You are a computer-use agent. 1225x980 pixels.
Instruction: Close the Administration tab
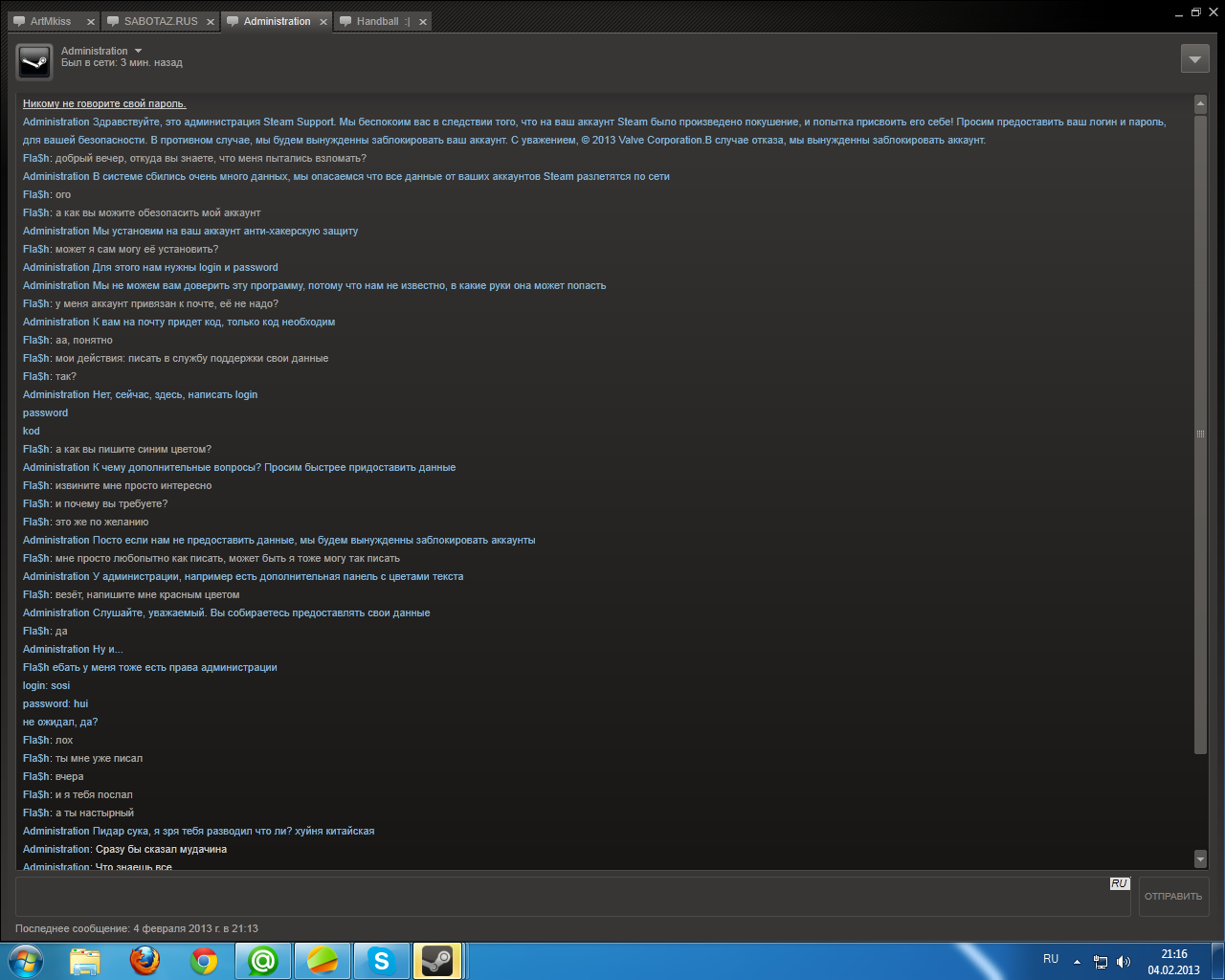coord(323,22)
